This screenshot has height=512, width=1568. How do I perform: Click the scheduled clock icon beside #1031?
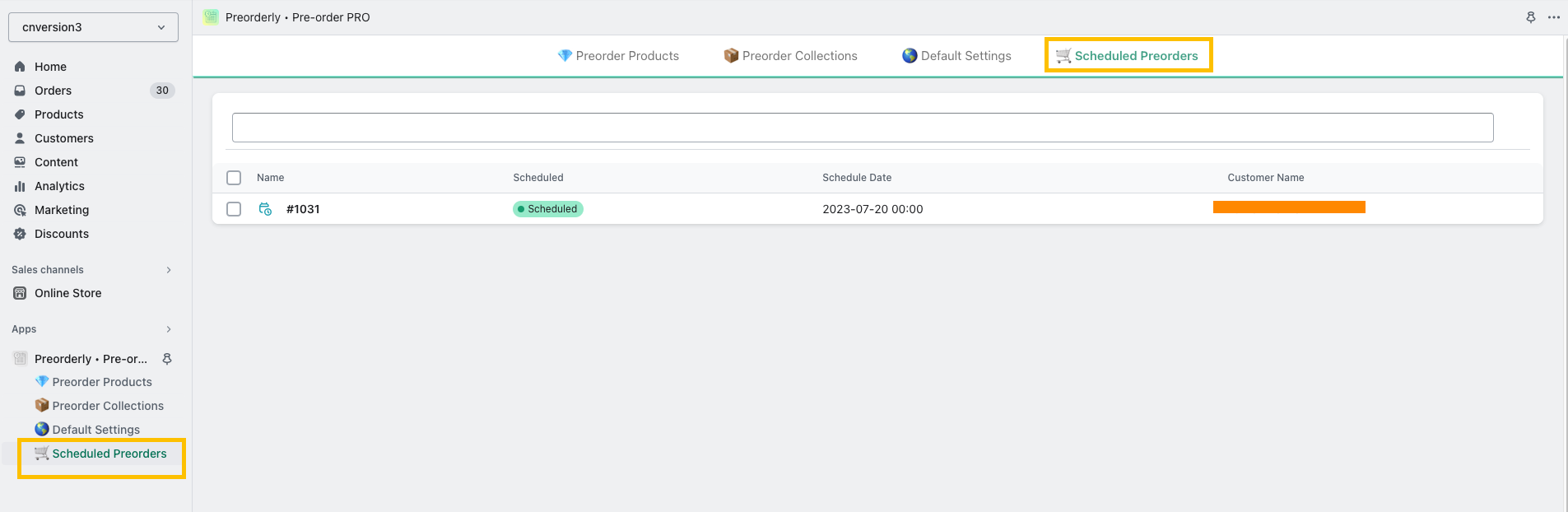265,209
